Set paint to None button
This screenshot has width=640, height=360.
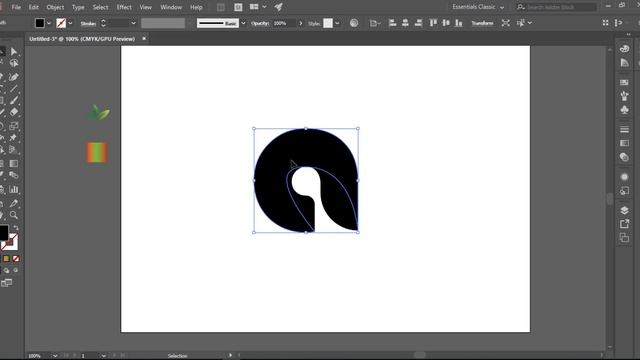pos(16,259)
